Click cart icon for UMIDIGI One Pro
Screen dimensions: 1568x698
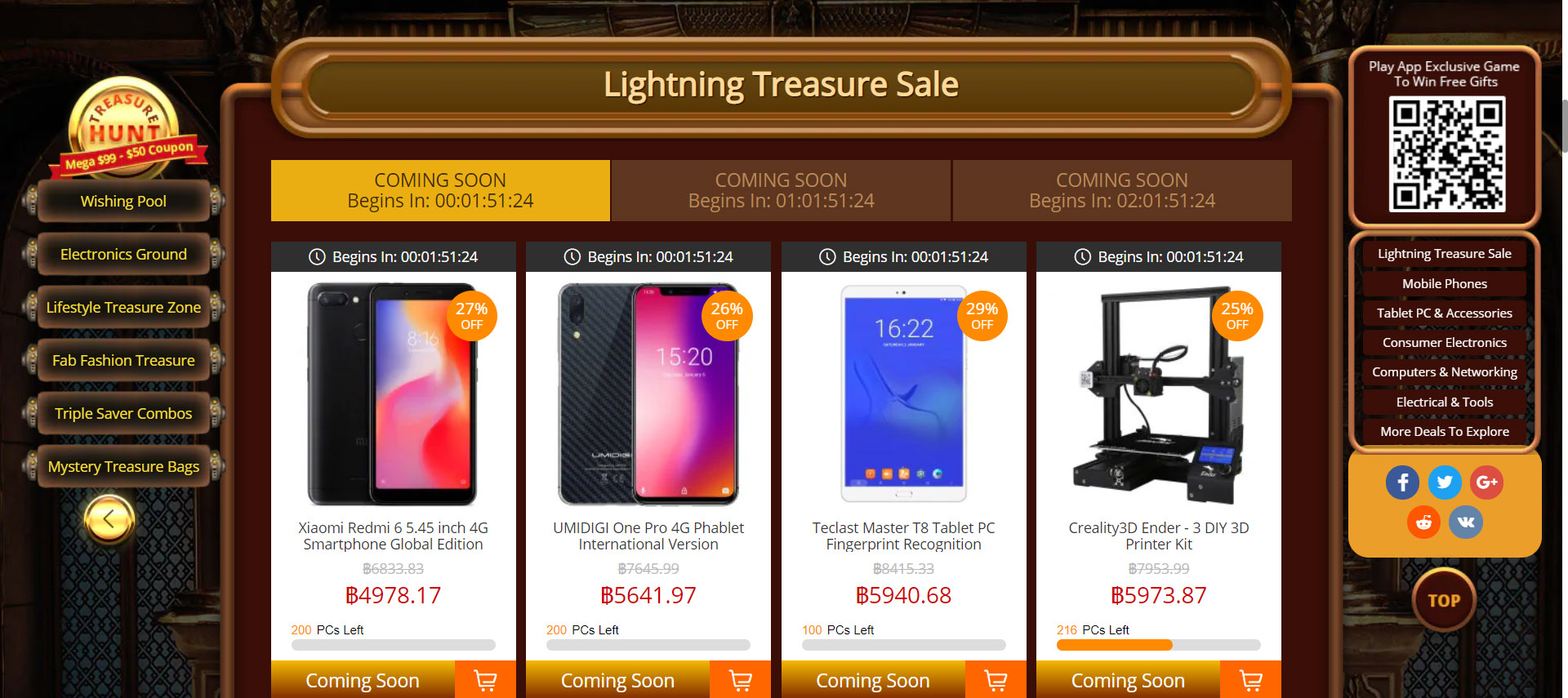click(741, 680)
